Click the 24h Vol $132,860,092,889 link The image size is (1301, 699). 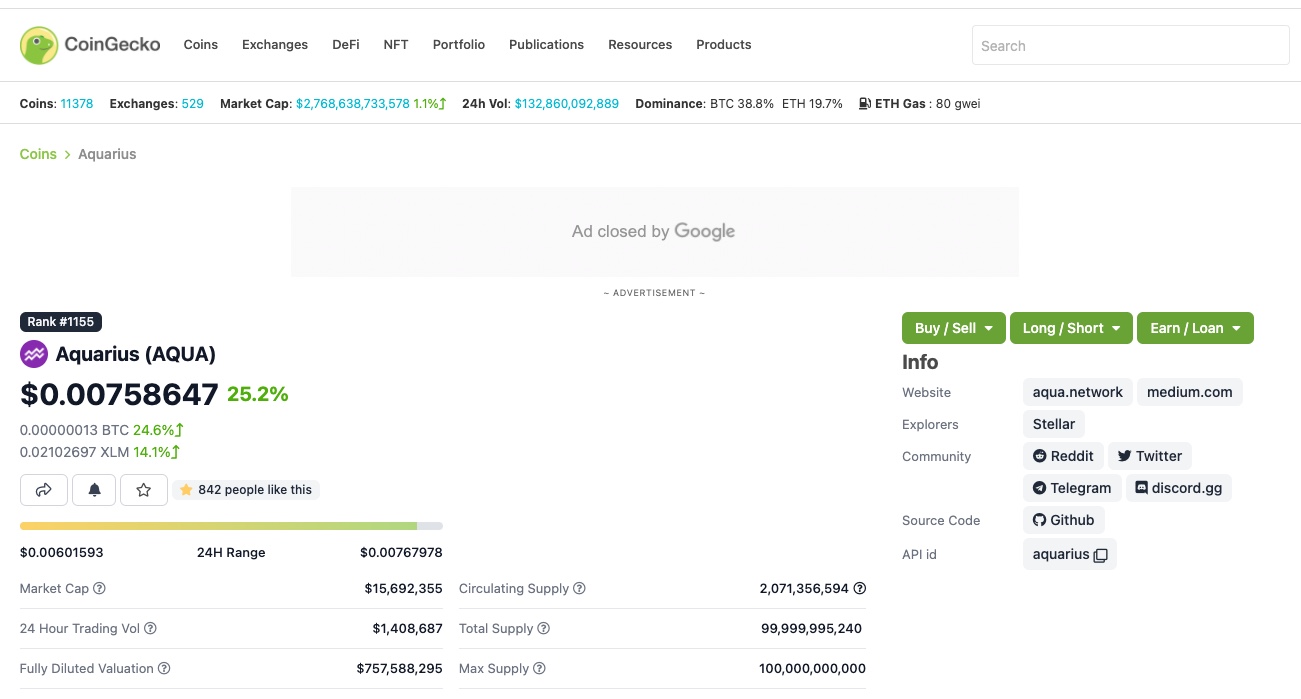coord(567,104)
